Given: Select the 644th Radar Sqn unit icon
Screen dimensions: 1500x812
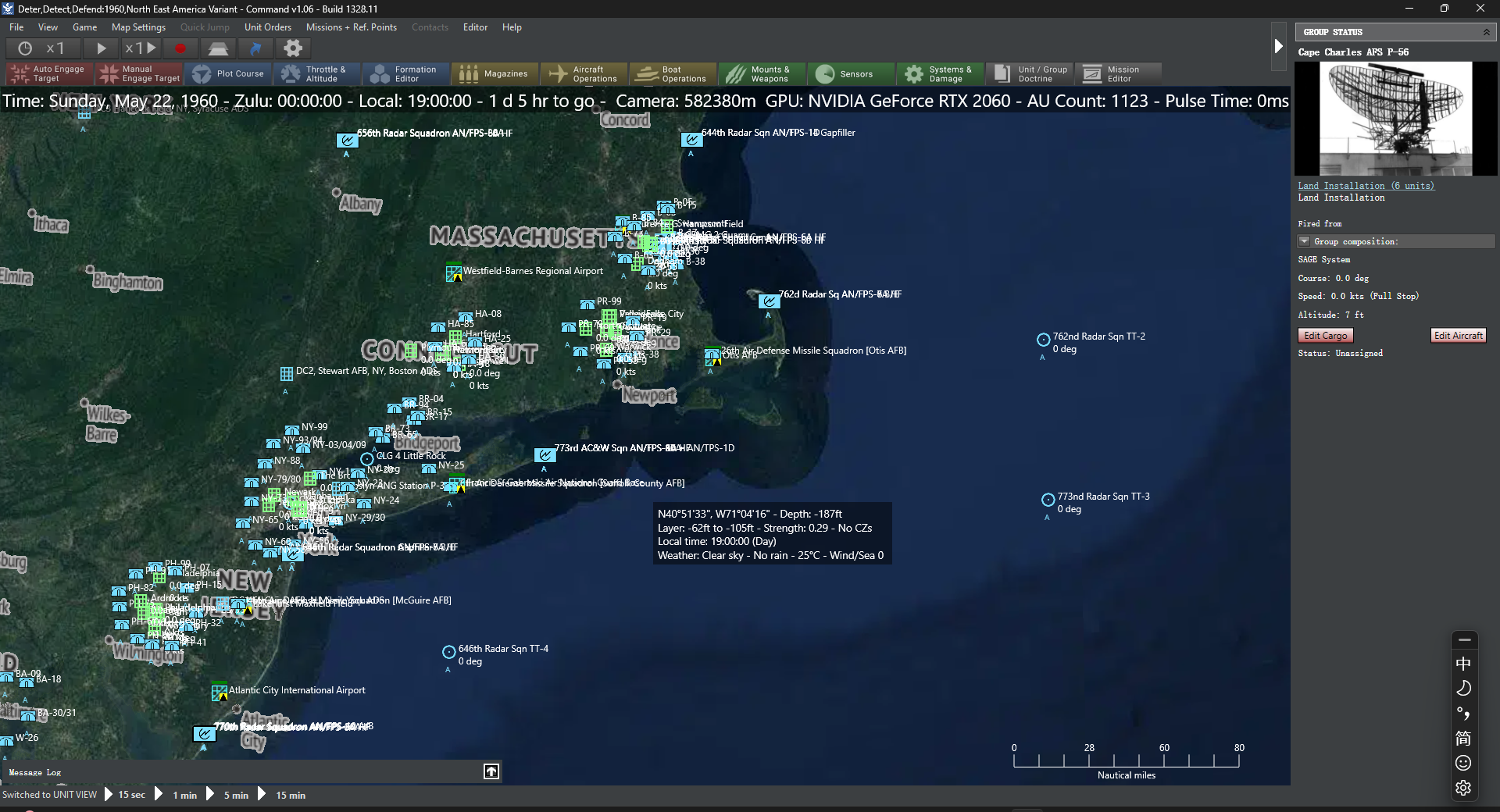Looking at the screenshot, I should click(x=691, y=140).
